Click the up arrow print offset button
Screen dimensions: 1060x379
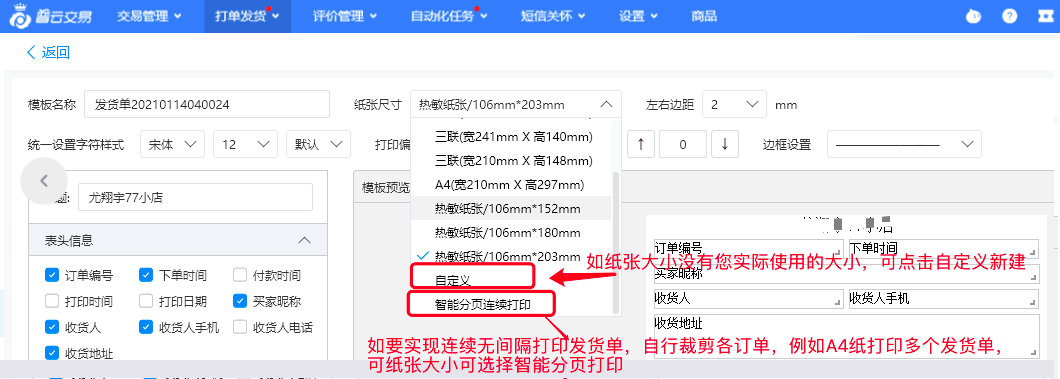[641, 144]
